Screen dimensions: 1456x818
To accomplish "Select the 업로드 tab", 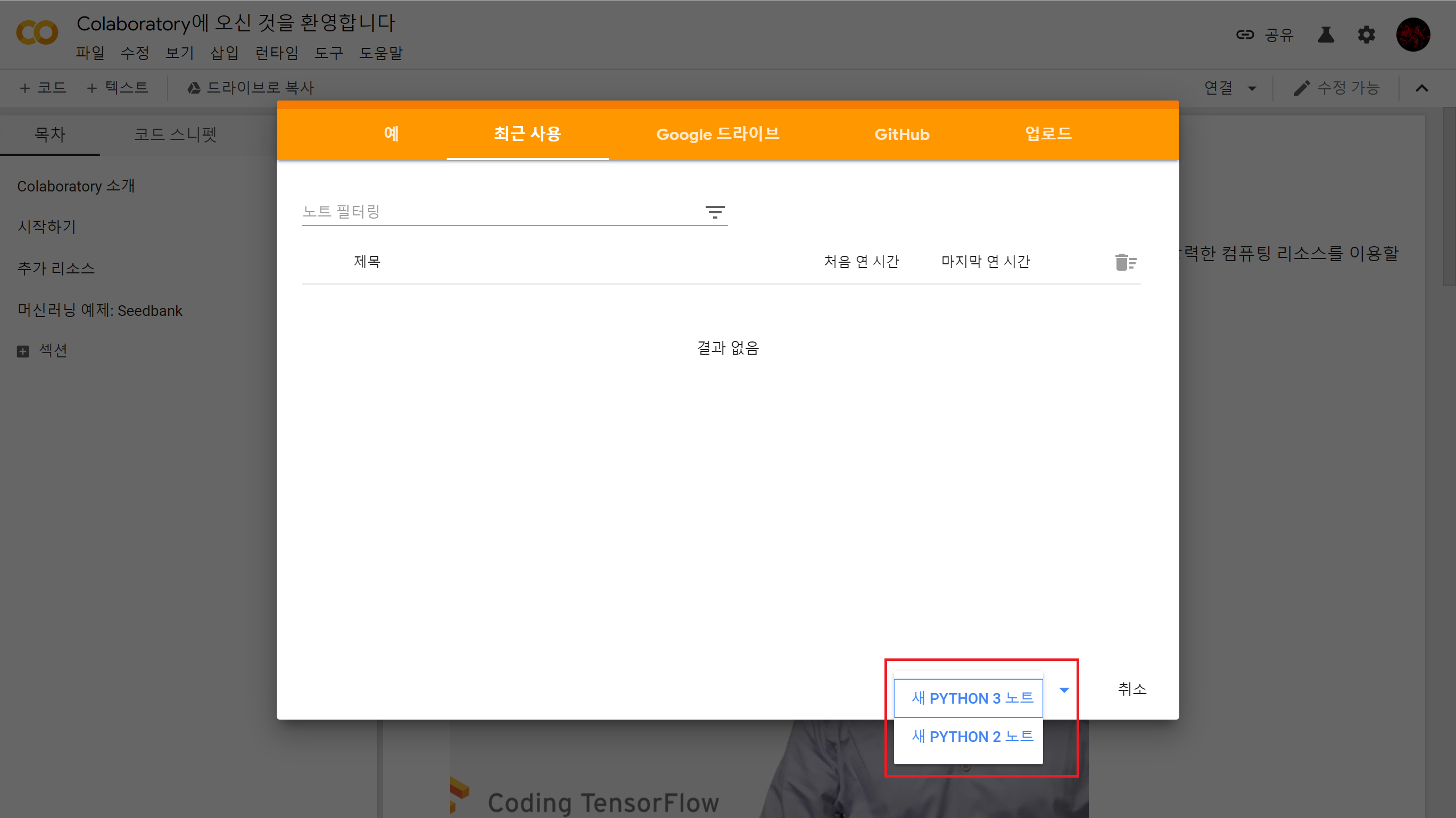I will coord(1048,134).
